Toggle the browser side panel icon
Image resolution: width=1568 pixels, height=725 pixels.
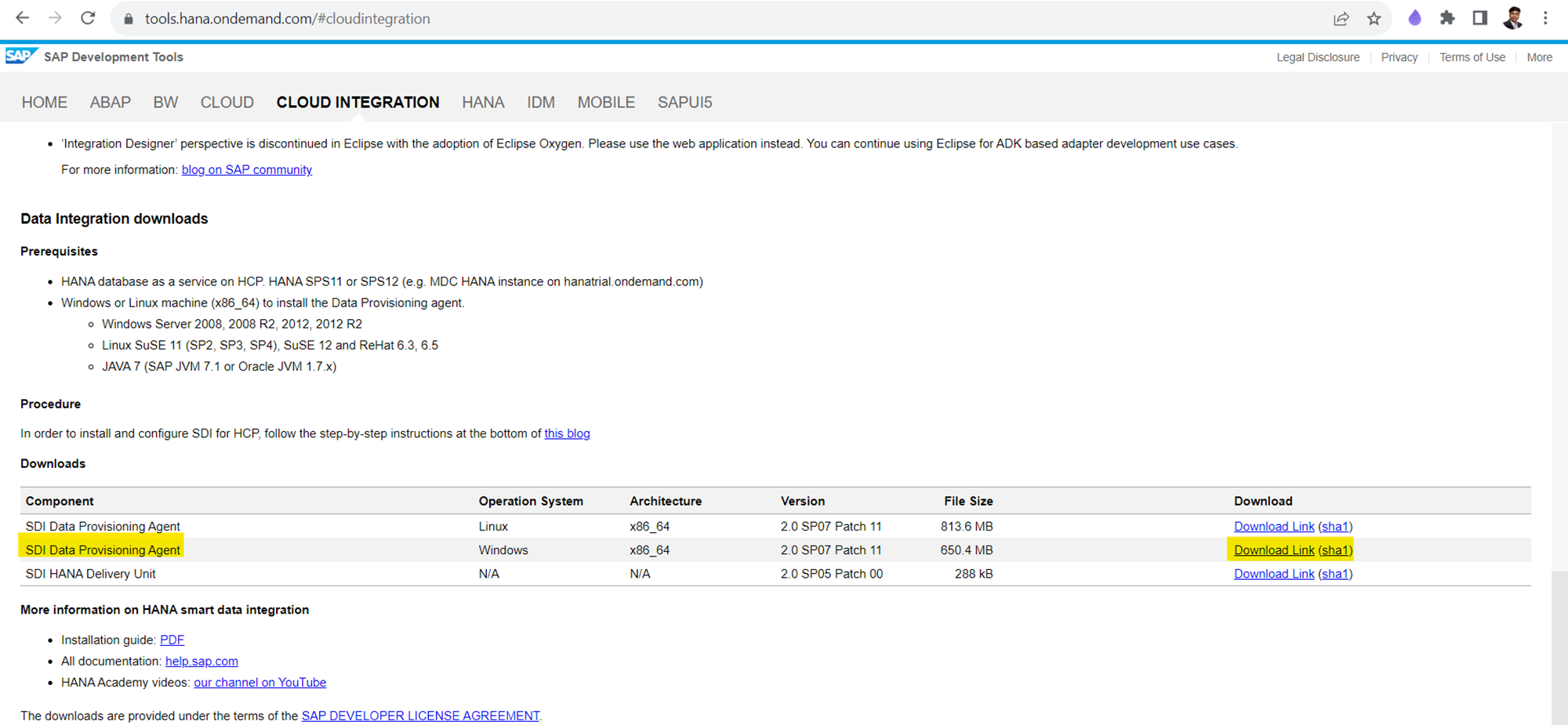pos(1479,18)
